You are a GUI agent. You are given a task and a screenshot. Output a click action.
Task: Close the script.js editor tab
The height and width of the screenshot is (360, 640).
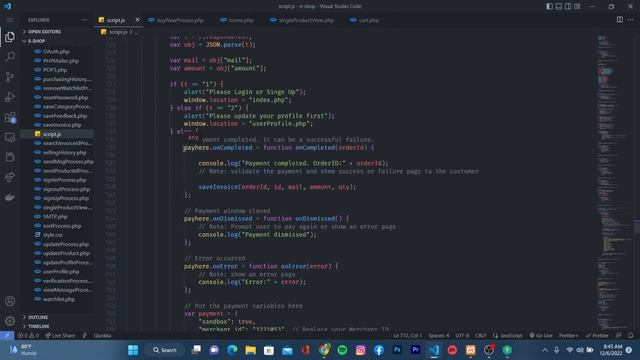pos(137,20)
